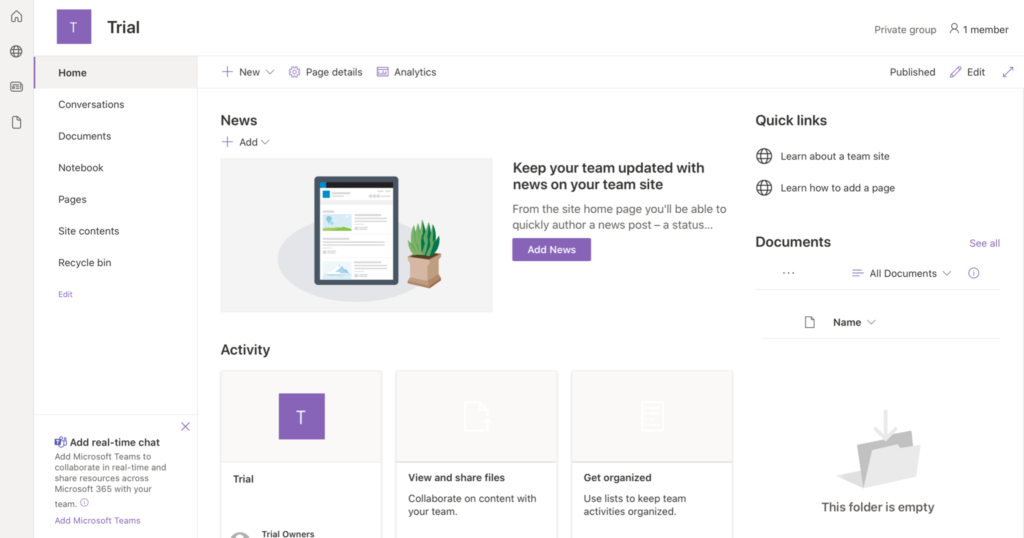Open the Learn about a team site link
This screenshot has width=1024, height=538.
coord(835,156)
